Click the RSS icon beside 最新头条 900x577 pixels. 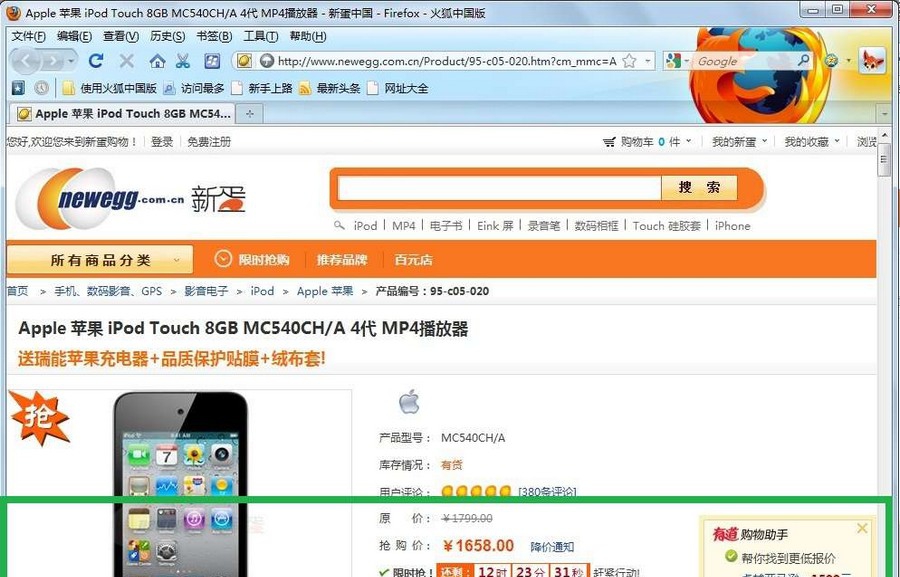coord(305,89)
